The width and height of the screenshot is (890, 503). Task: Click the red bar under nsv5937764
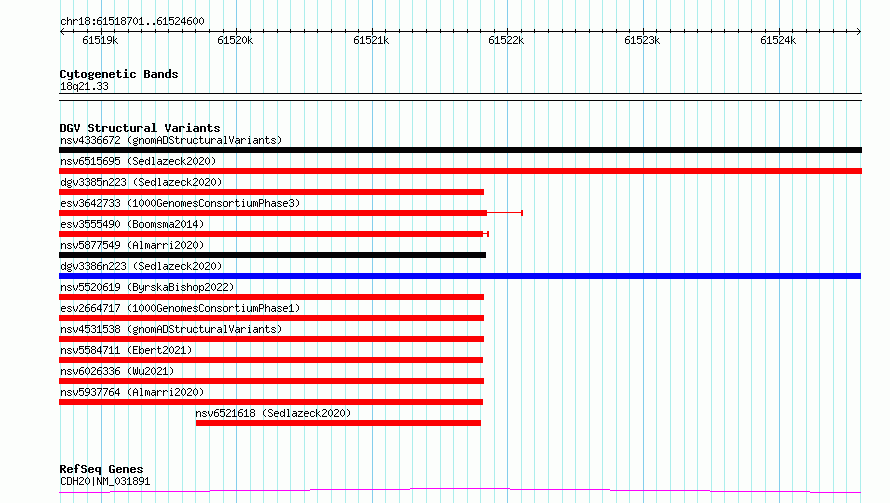click(x=271, y=402)
